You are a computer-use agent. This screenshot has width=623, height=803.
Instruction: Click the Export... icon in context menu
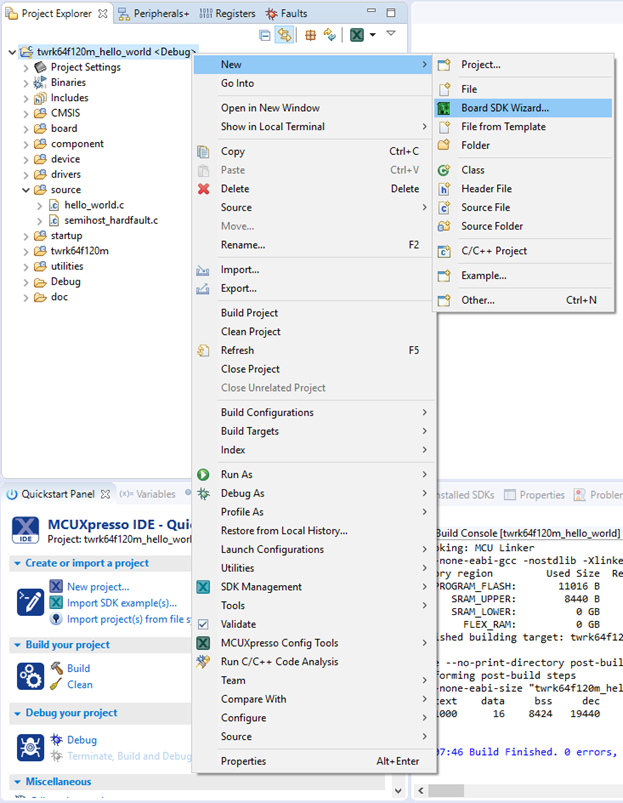203,289
